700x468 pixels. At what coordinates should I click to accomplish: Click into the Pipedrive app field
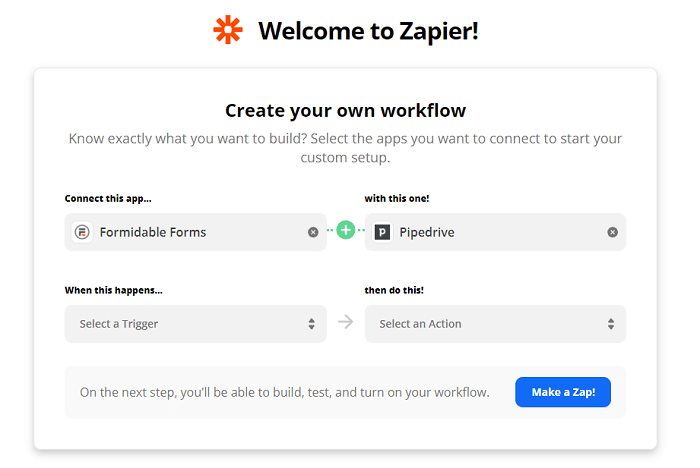click(x=495, y=232)
